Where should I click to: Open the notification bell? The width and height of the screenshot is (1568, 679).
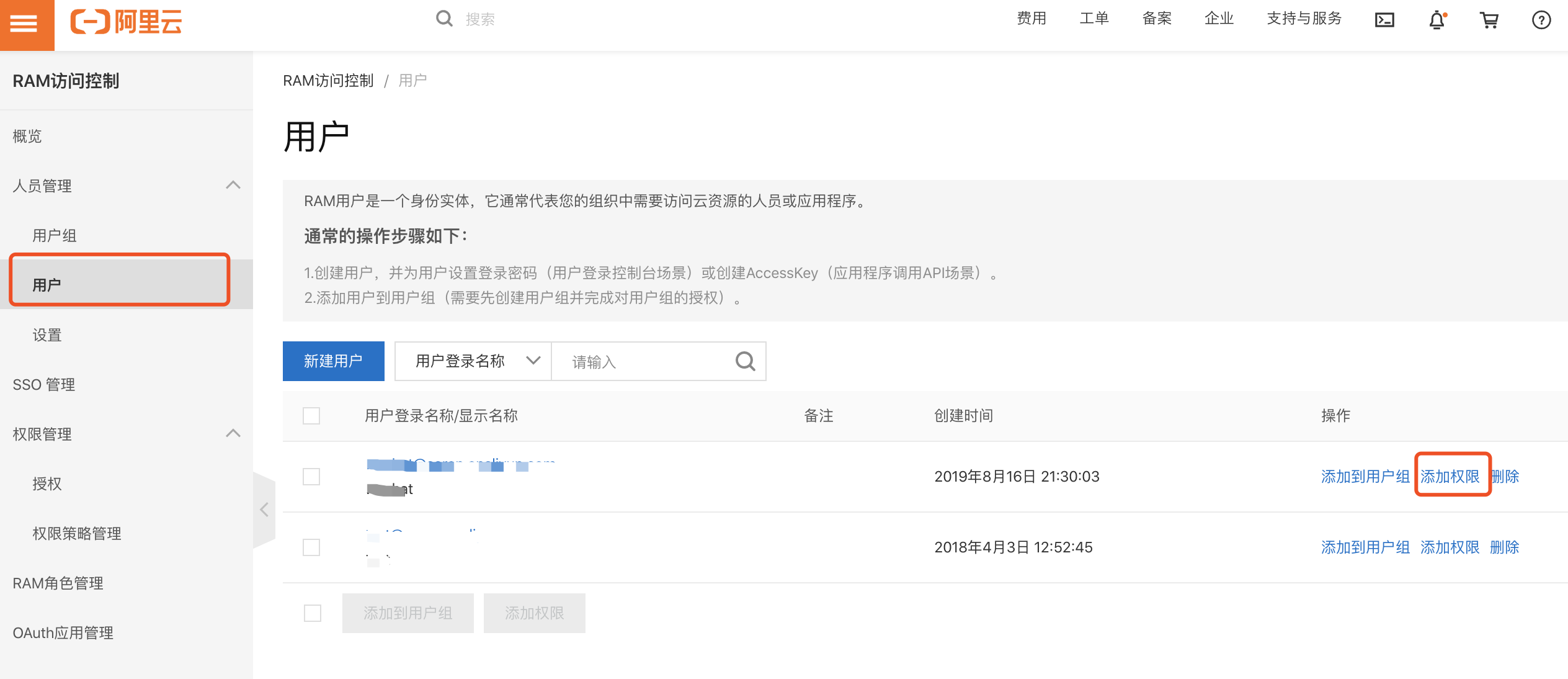point(1437,20)
